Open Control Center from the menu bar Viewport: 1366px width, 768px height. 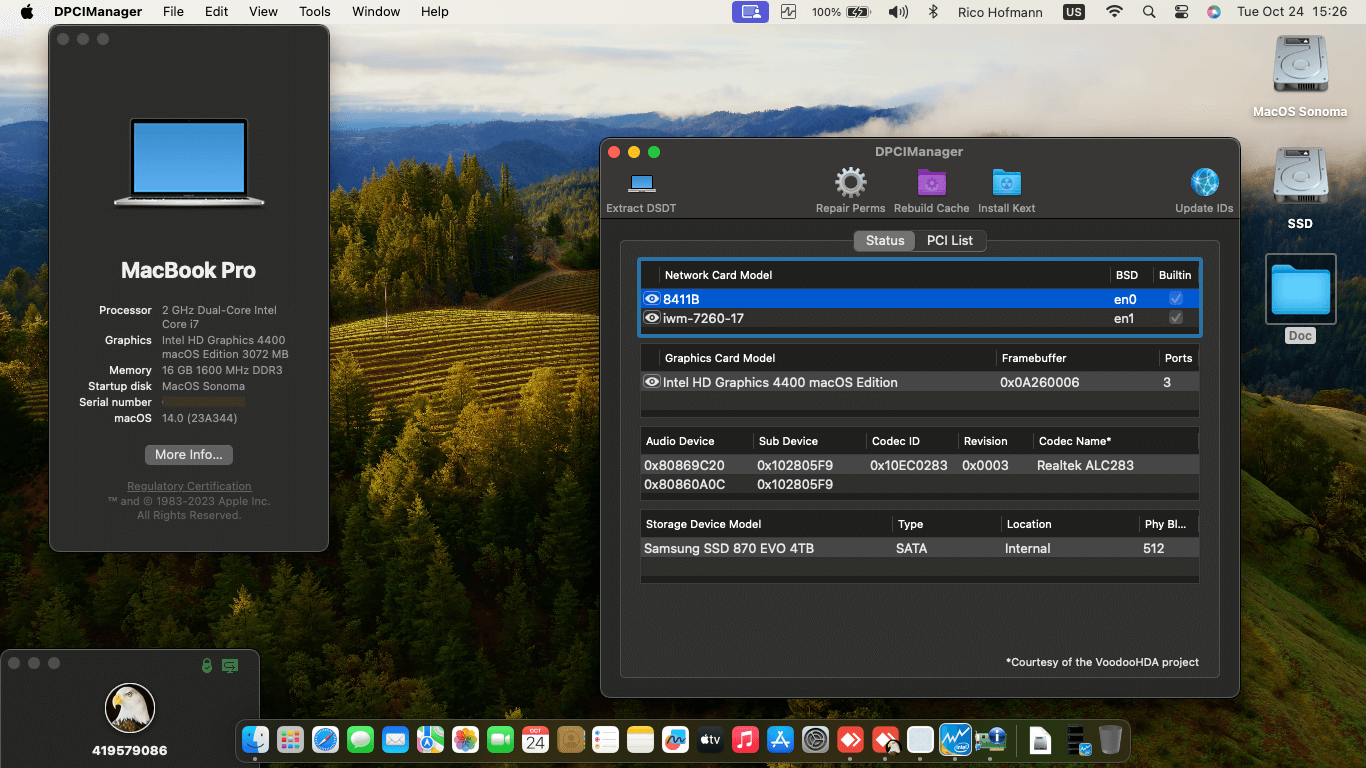point(1181,12)
